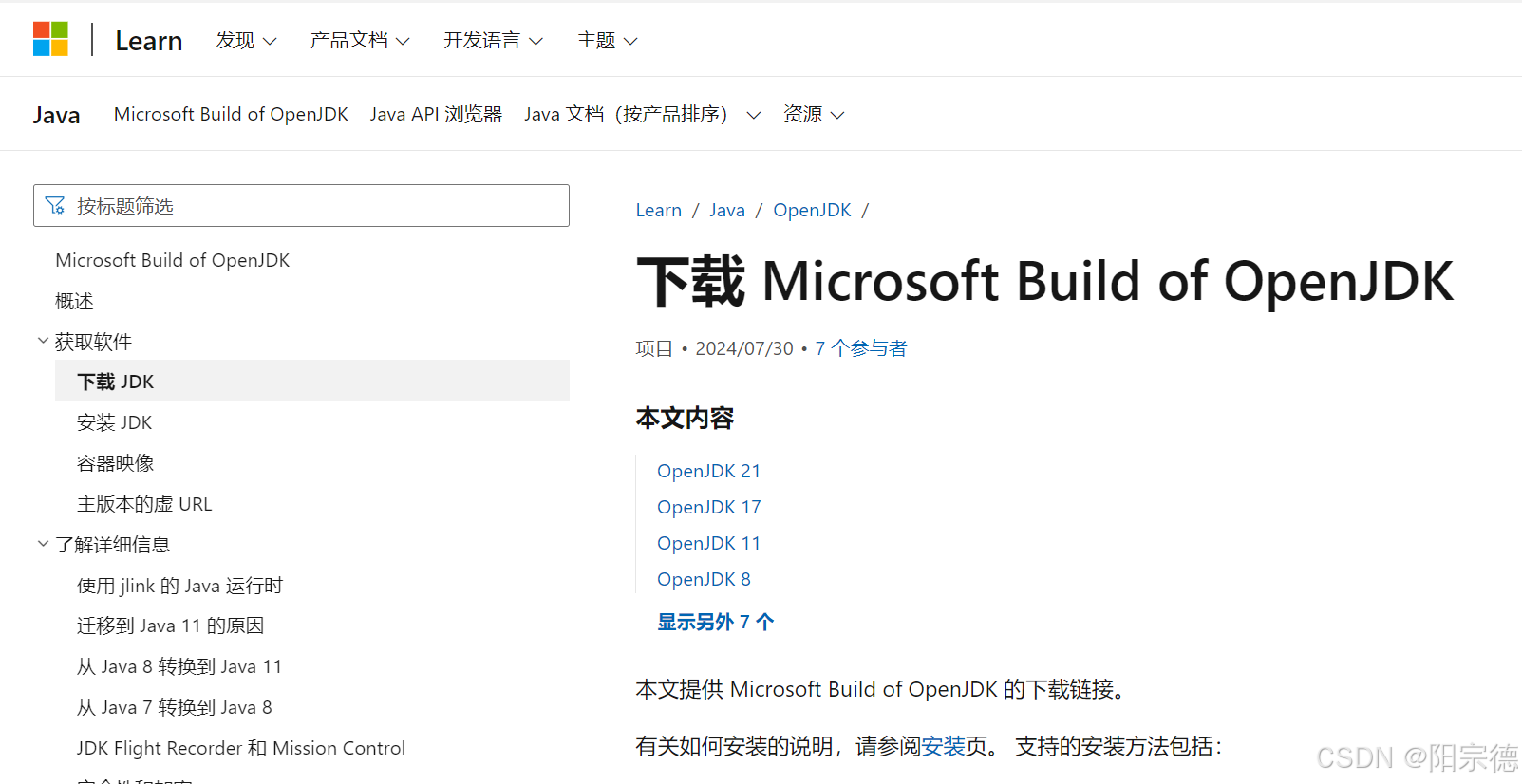This screenshot has width=1522, height=784.
Task: Open 主版本的虚 URL sidebar item
Action: pos(144,504)
